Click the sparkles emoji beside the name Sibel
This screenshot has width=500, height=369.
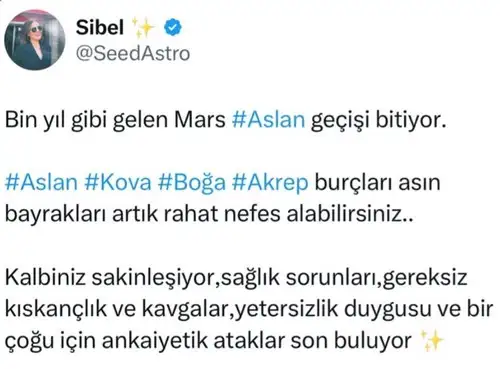coord(143,27)
